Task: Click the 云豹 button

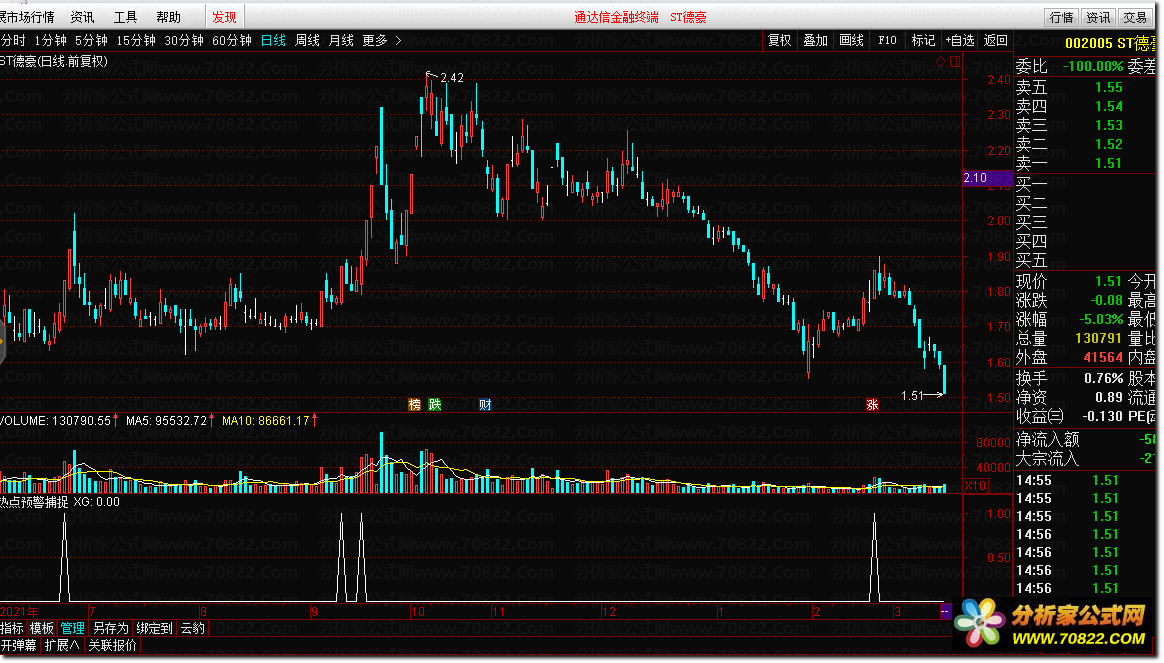Action: (193, 628)
